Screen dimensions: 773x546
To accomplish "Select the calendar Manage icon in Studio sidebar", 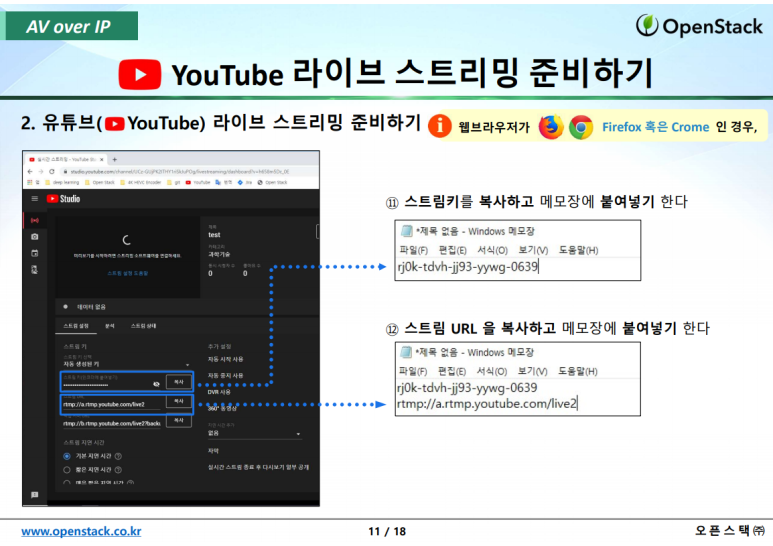I will pos(35,253).
